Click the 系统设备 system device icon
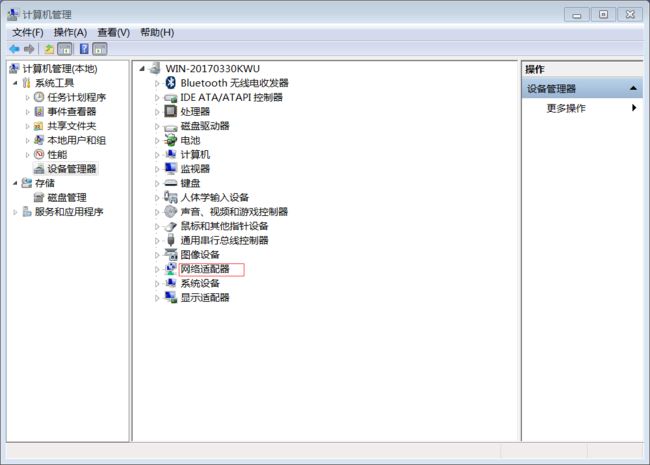 pyautogui.click(x=170, y=283)
